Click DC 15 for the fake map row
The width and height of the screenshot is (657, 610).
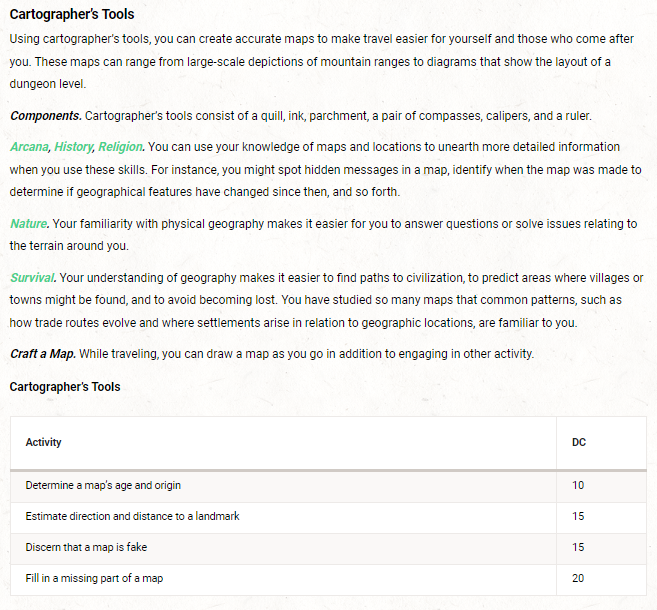pos(577,547)
